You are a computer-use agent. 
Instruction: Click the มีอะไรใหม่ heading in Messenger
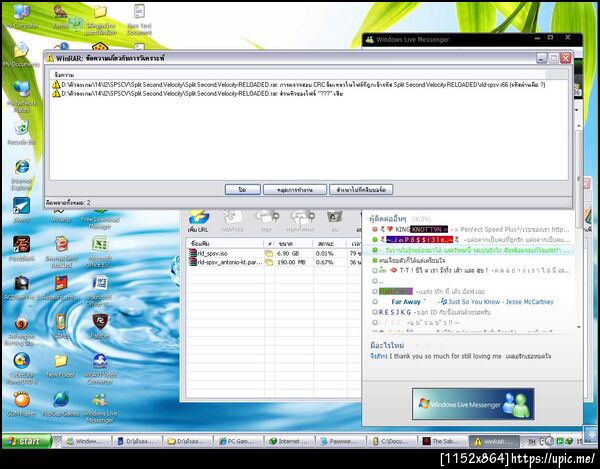[x=387, y=345]
